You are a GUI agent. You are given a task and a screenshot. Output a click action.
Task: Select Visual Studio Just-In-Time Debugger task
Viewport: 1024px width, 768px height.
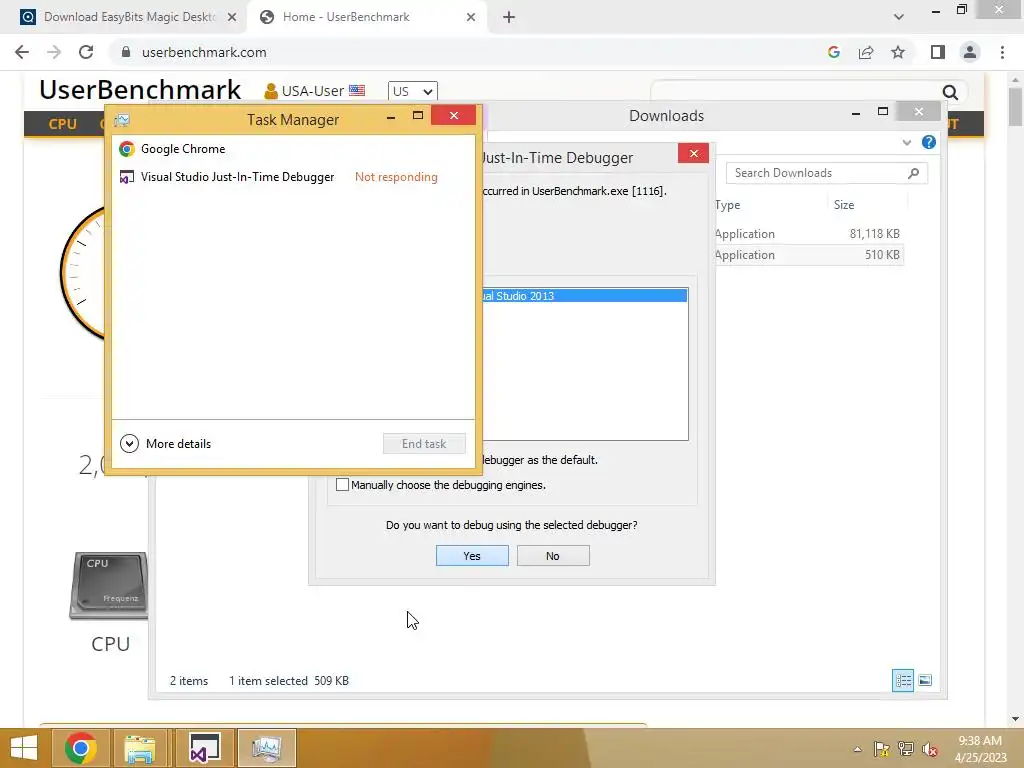[x=293, y=177]
